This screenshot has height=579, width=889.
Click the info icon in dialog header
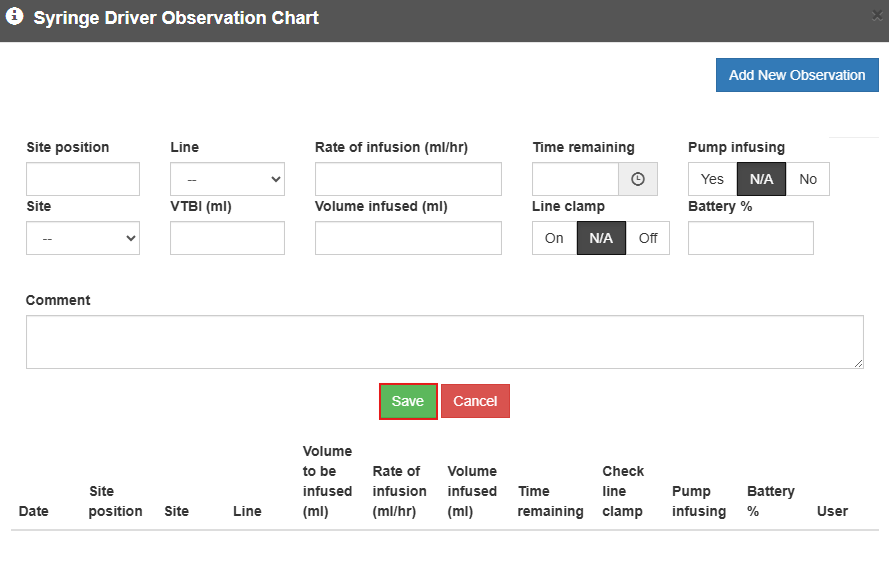[x=15, y=17]
